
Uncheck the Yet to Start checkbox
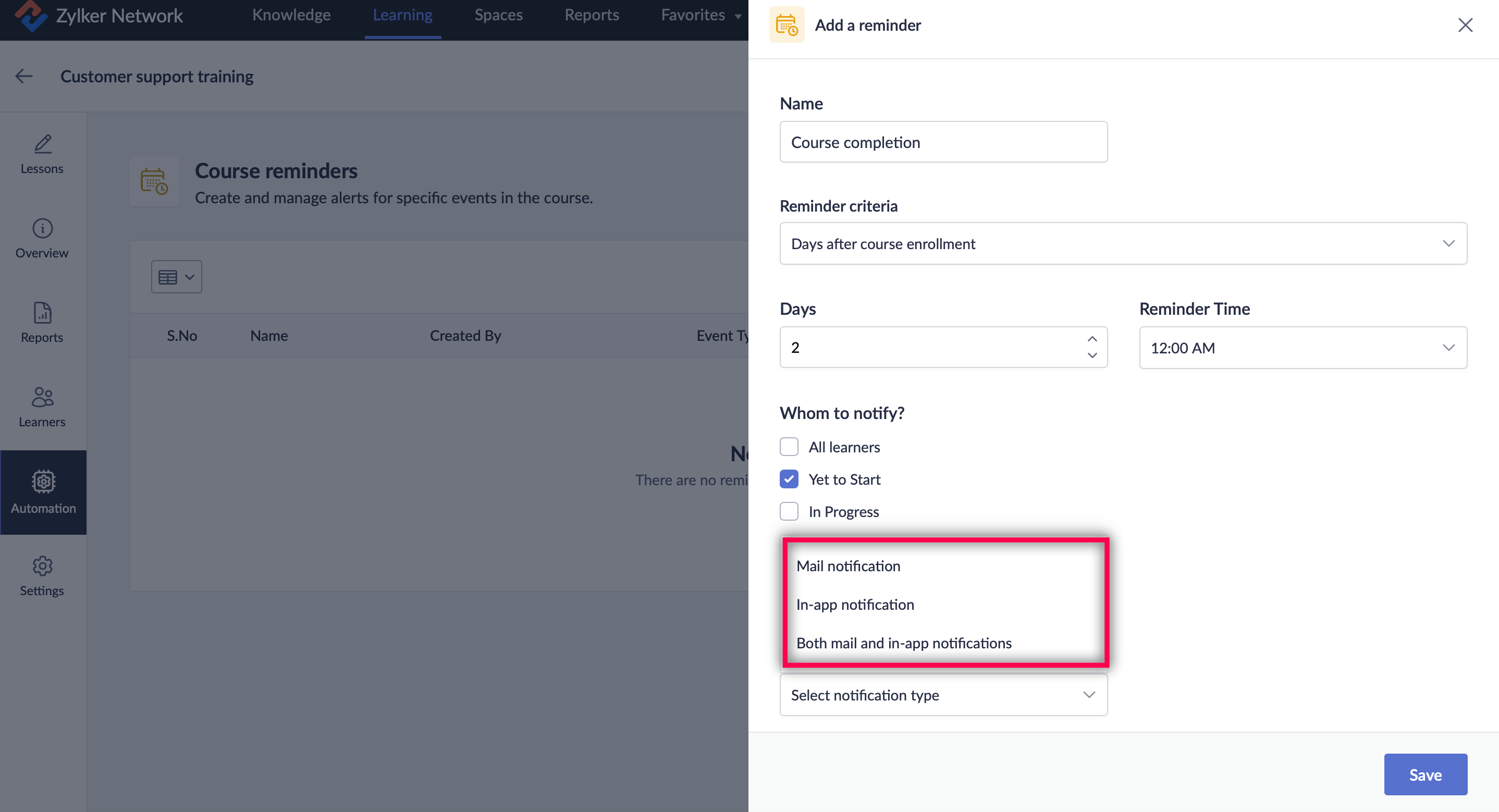[x=789, y=479]
